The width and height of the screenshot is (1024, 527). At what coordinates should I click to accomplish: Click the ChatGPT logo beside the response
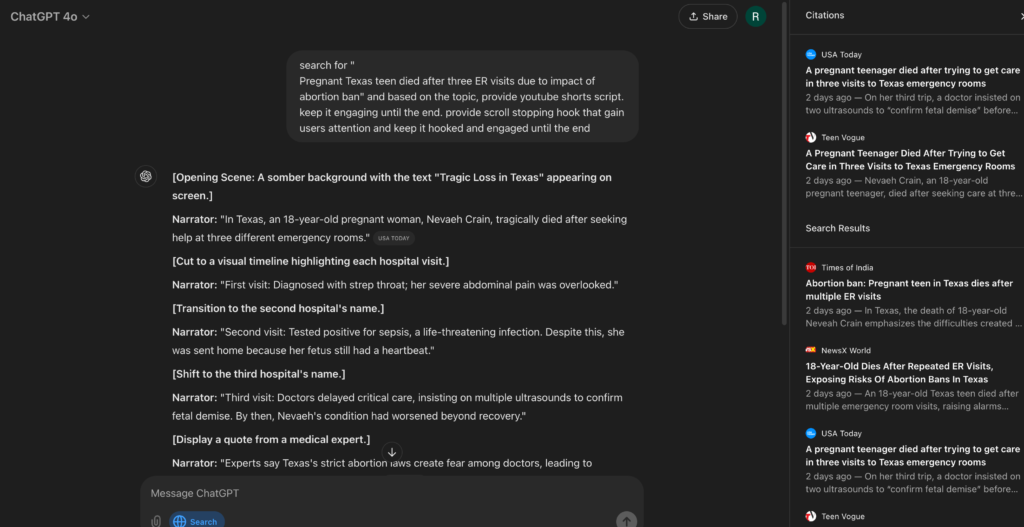145,177
